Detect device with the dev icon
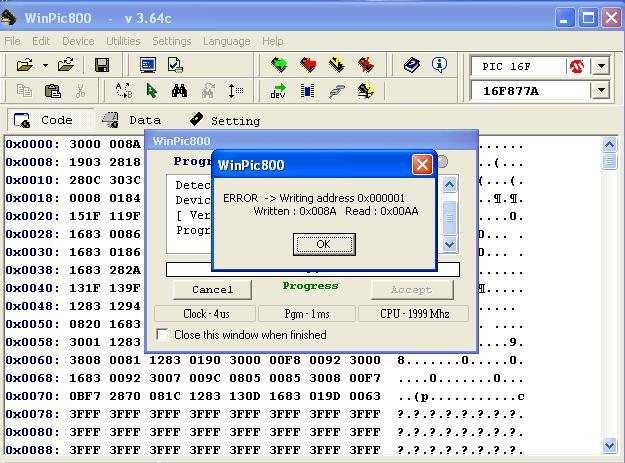 [278, 91]
